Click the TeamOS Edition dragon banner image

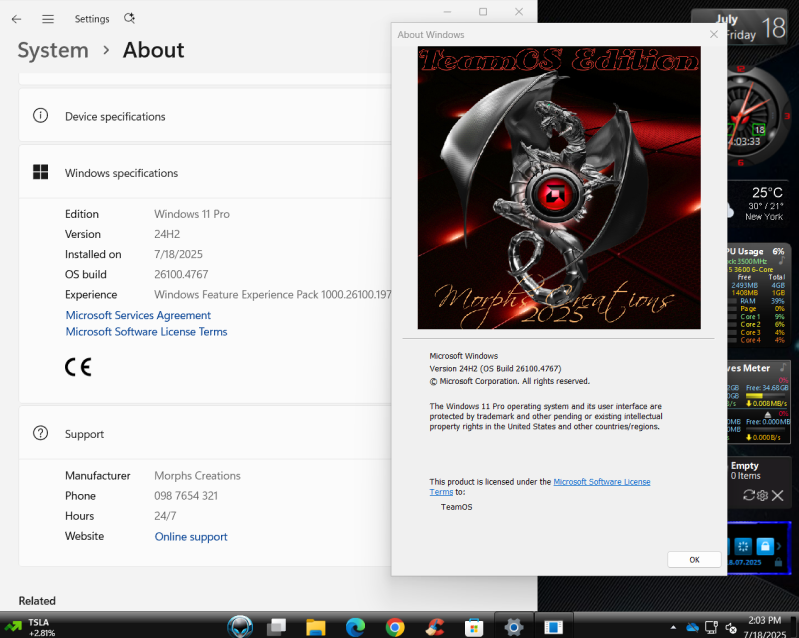tap(559, 188)
